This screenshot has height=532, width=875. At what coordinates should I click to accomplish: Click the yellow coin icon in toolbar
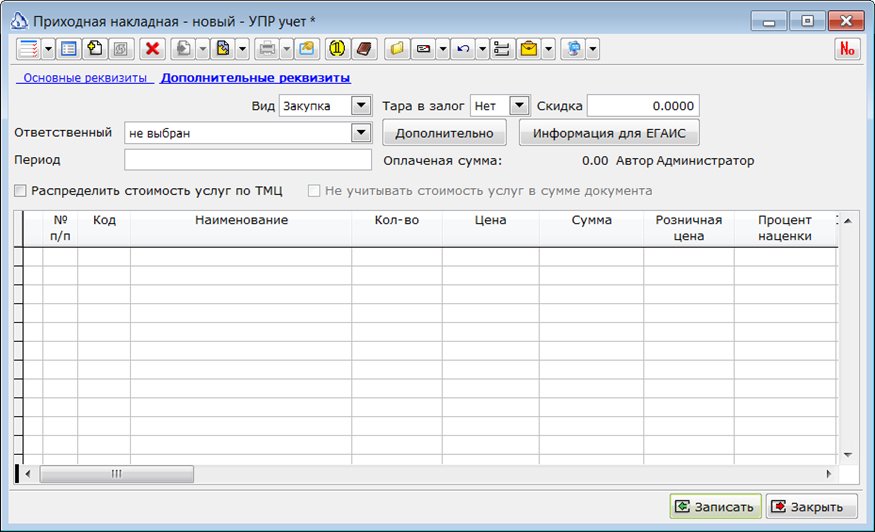pyautogui.click(x=337, y=49)
